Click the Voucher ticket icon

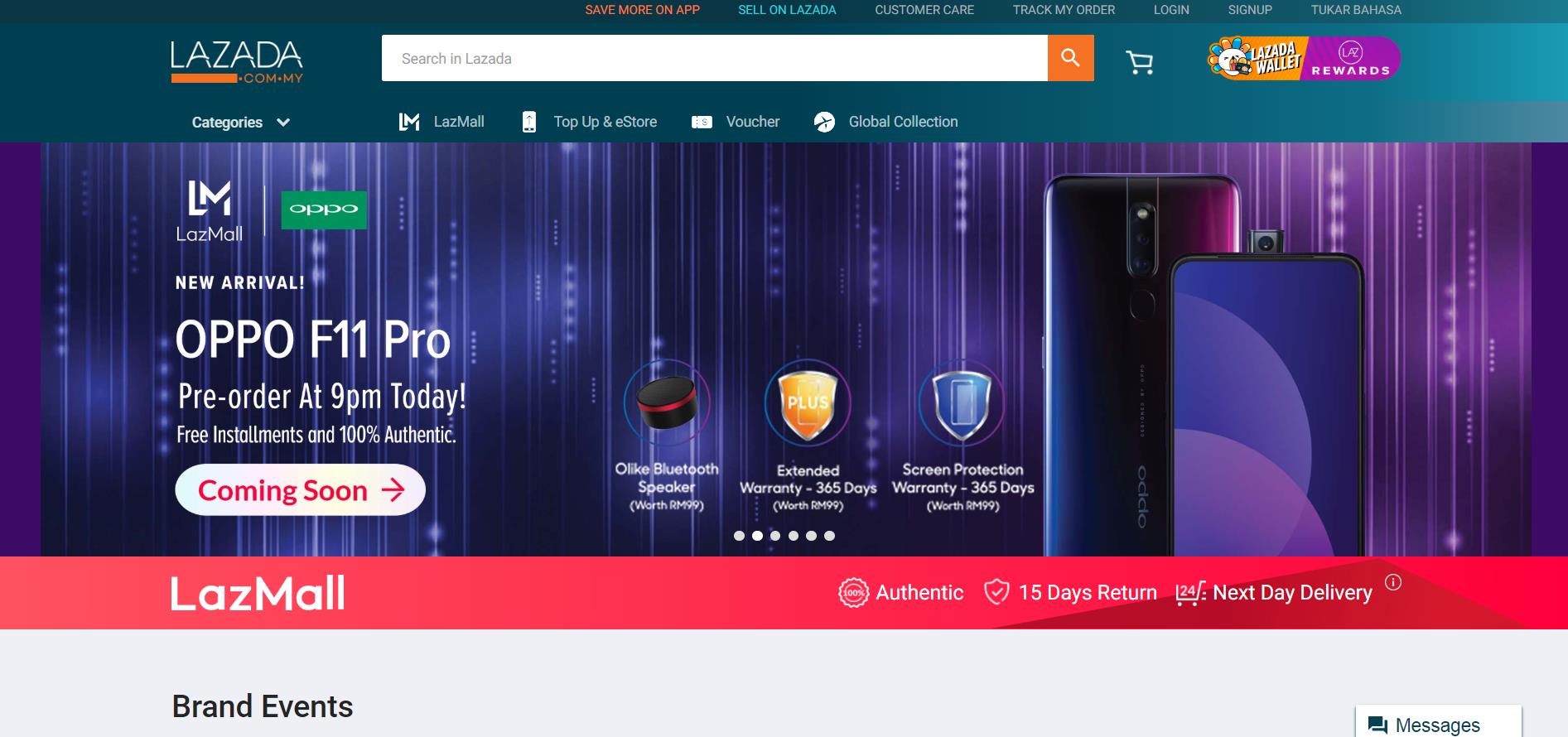tap(702, 122)
